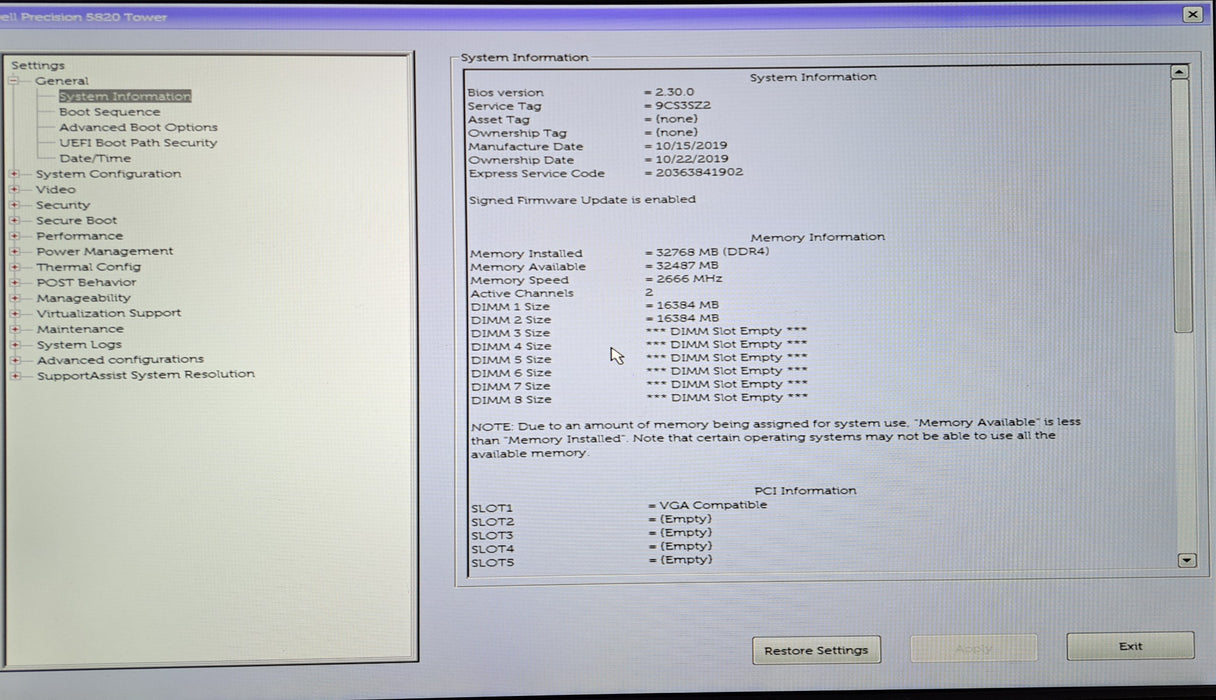This screenshot has height=700, width=1216.
Task: Click the Active Channels row label
Action: [x=522, y=294]
